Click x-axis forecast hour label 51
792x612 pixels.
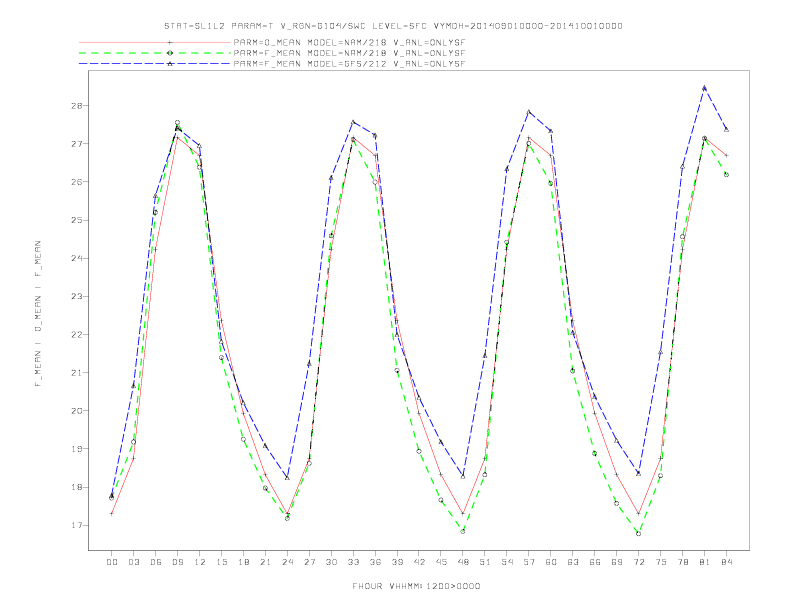[x=485, y=562]
